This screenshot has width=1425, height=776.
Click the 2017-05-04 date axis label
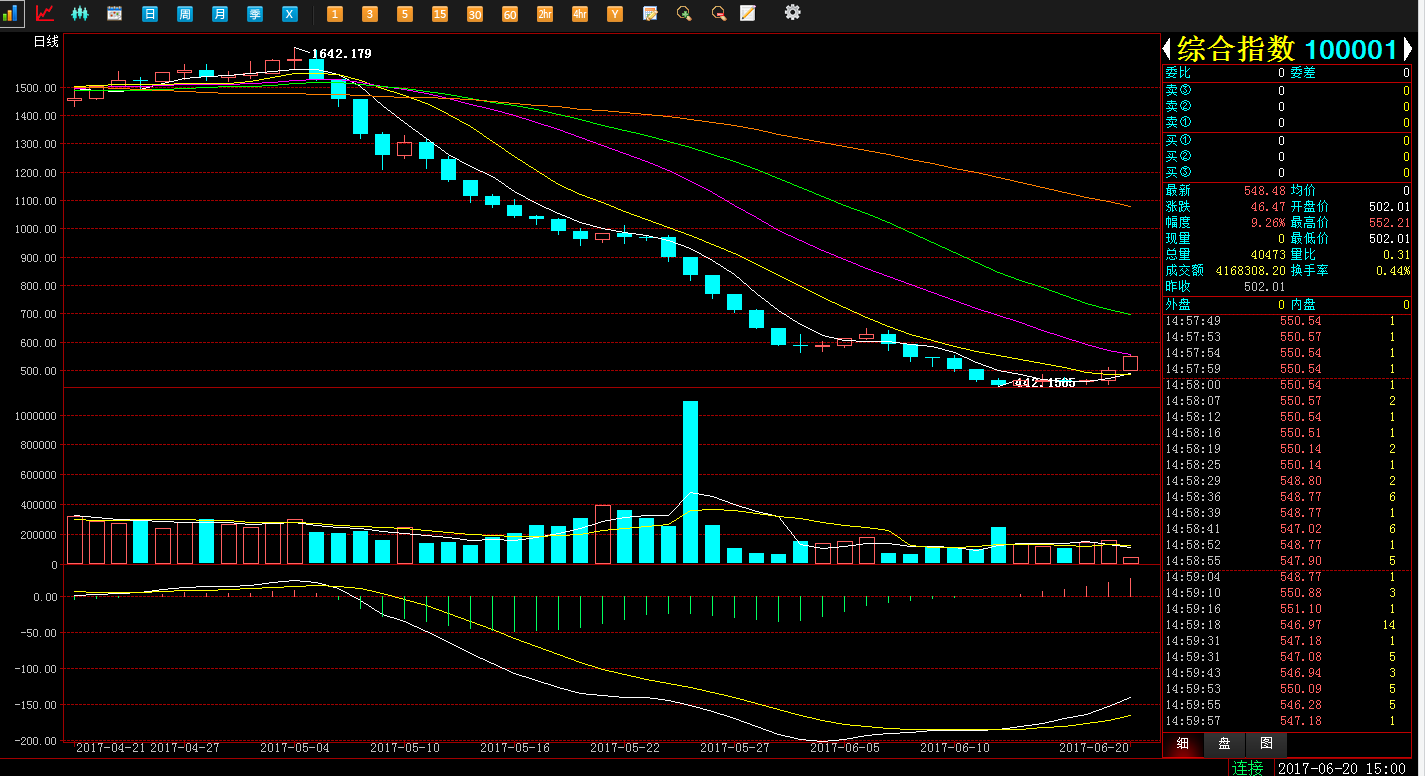click(295, 748)
